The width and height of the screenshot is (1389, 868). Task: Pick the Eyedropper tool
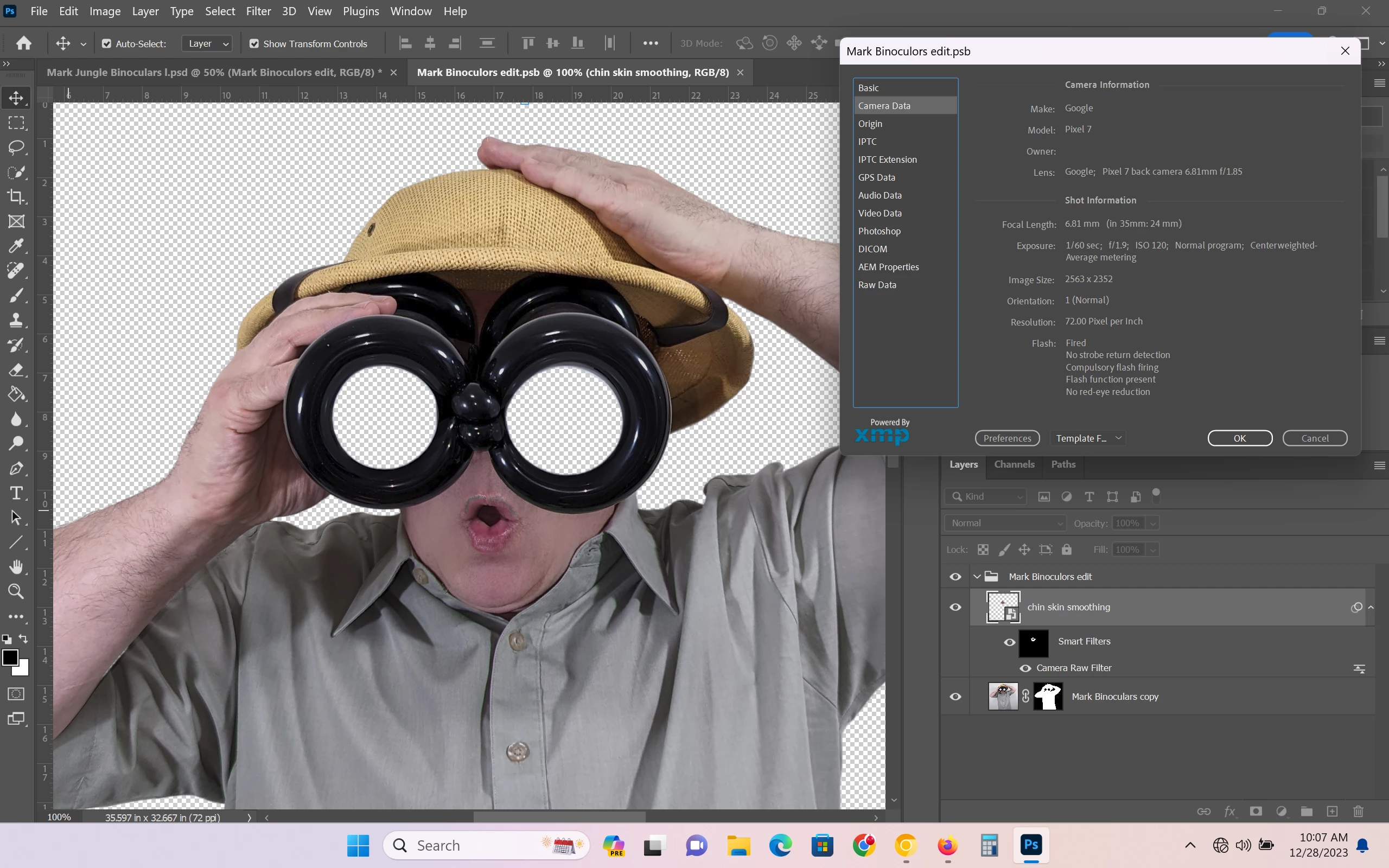coord(16,246)
